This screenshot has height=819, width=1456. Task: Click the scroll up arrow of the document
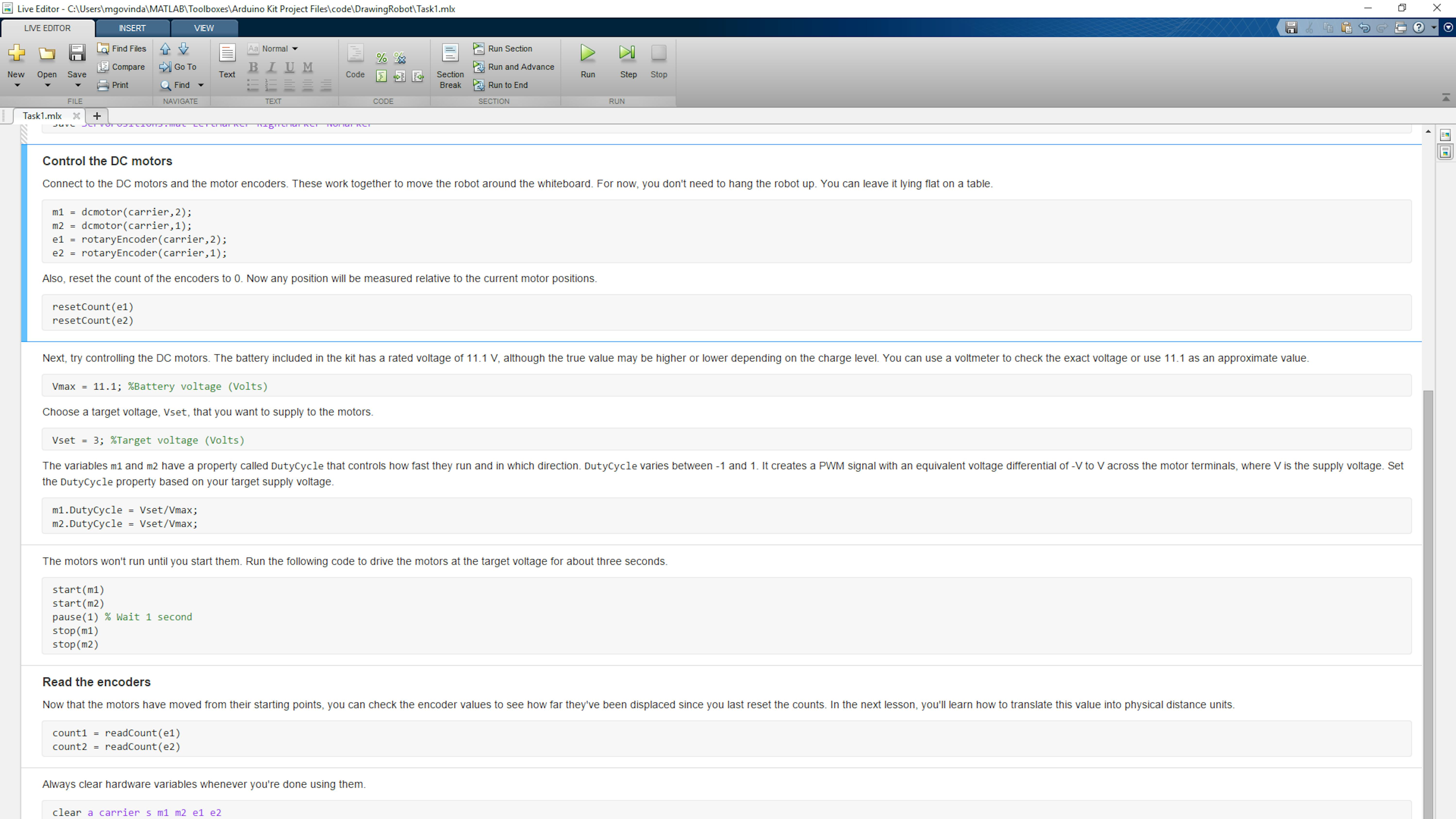coord(1428,132)
